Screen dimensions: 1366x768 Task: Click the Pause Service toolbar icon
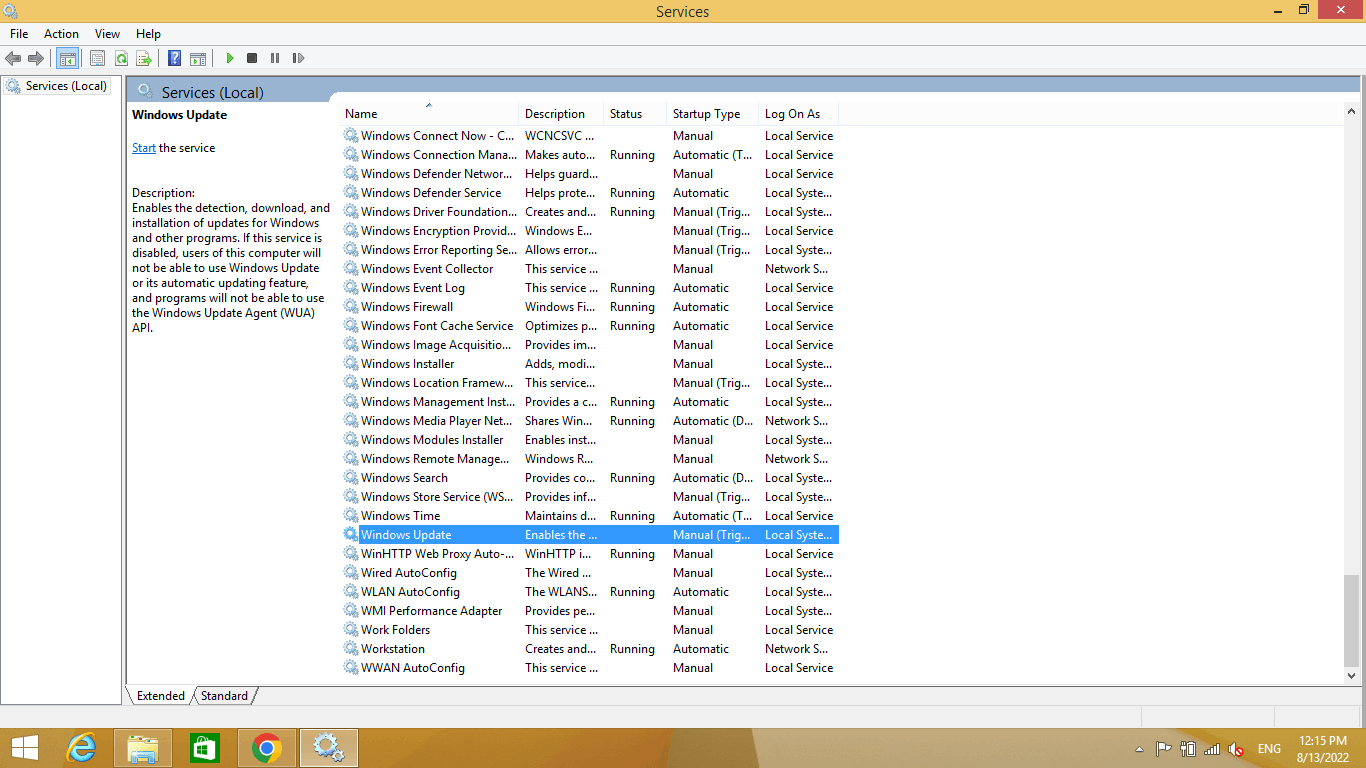click(275, 58)
